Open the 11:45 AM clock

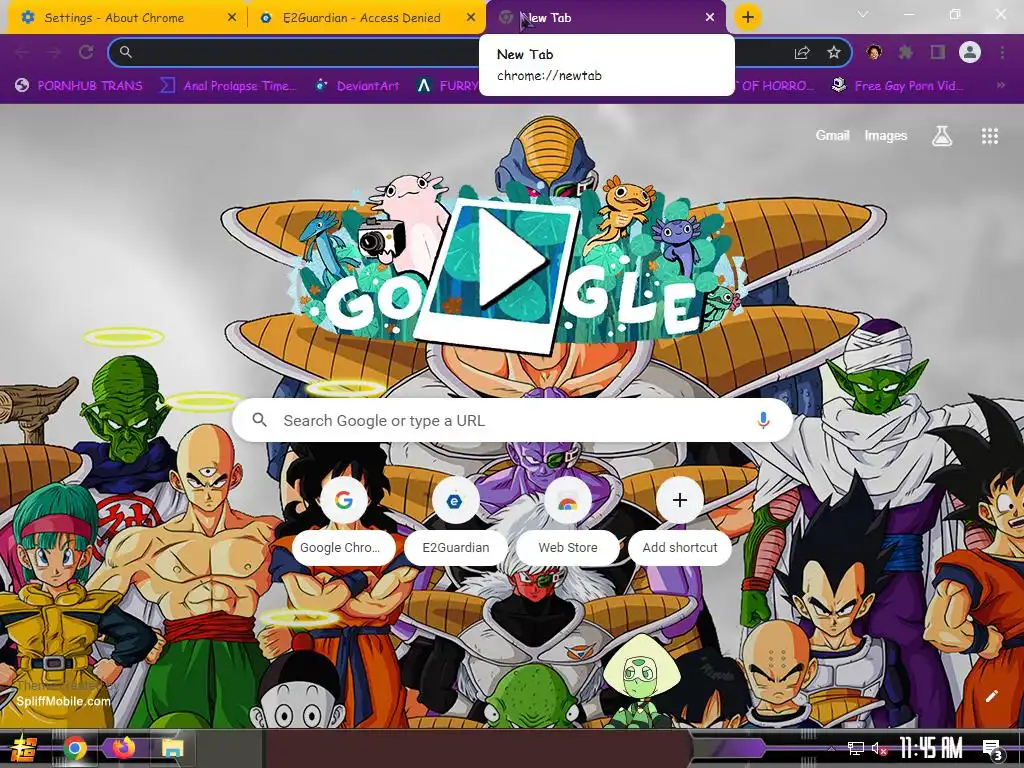tap(931, 748)
